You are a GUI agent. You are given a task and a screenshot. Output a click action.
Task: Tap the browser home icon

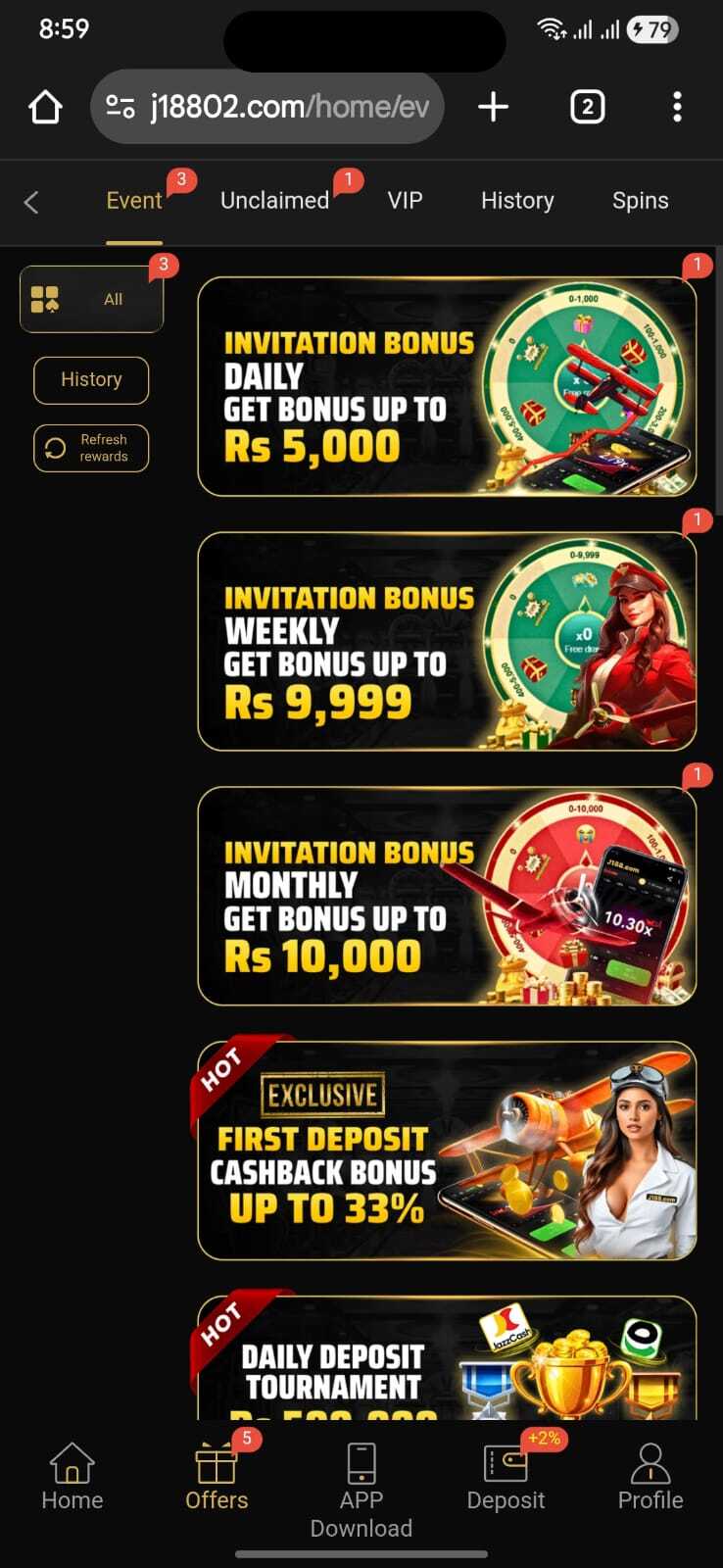coord(45,107)
